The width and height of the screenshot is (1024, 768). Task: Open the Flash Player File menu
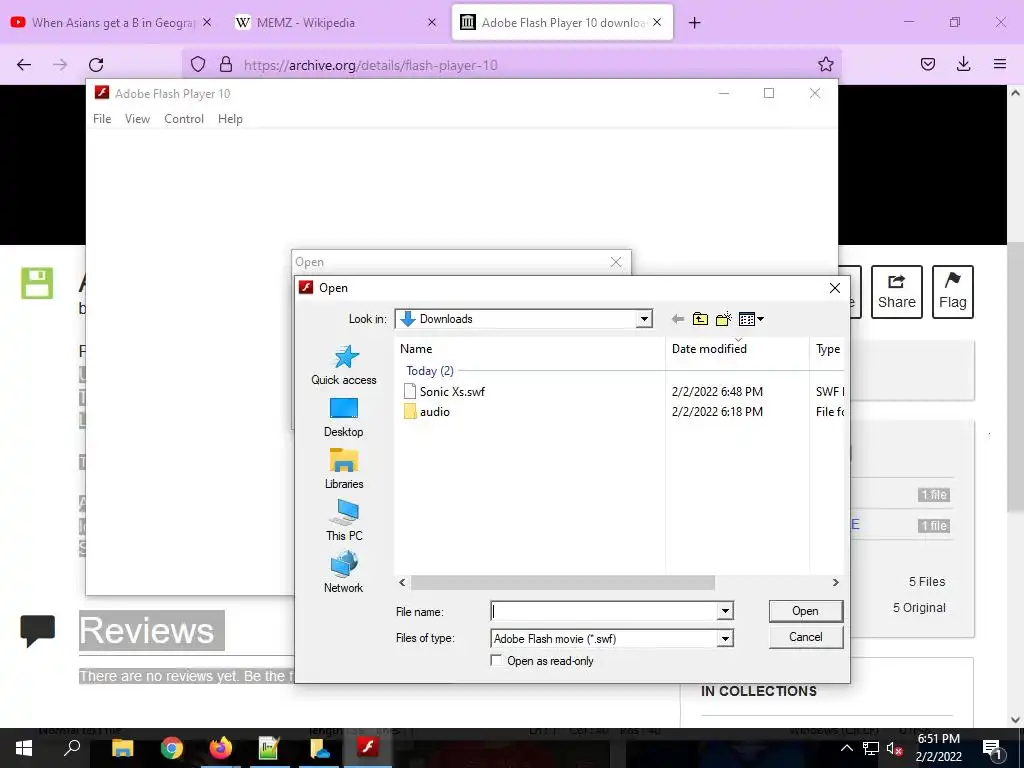102,119
